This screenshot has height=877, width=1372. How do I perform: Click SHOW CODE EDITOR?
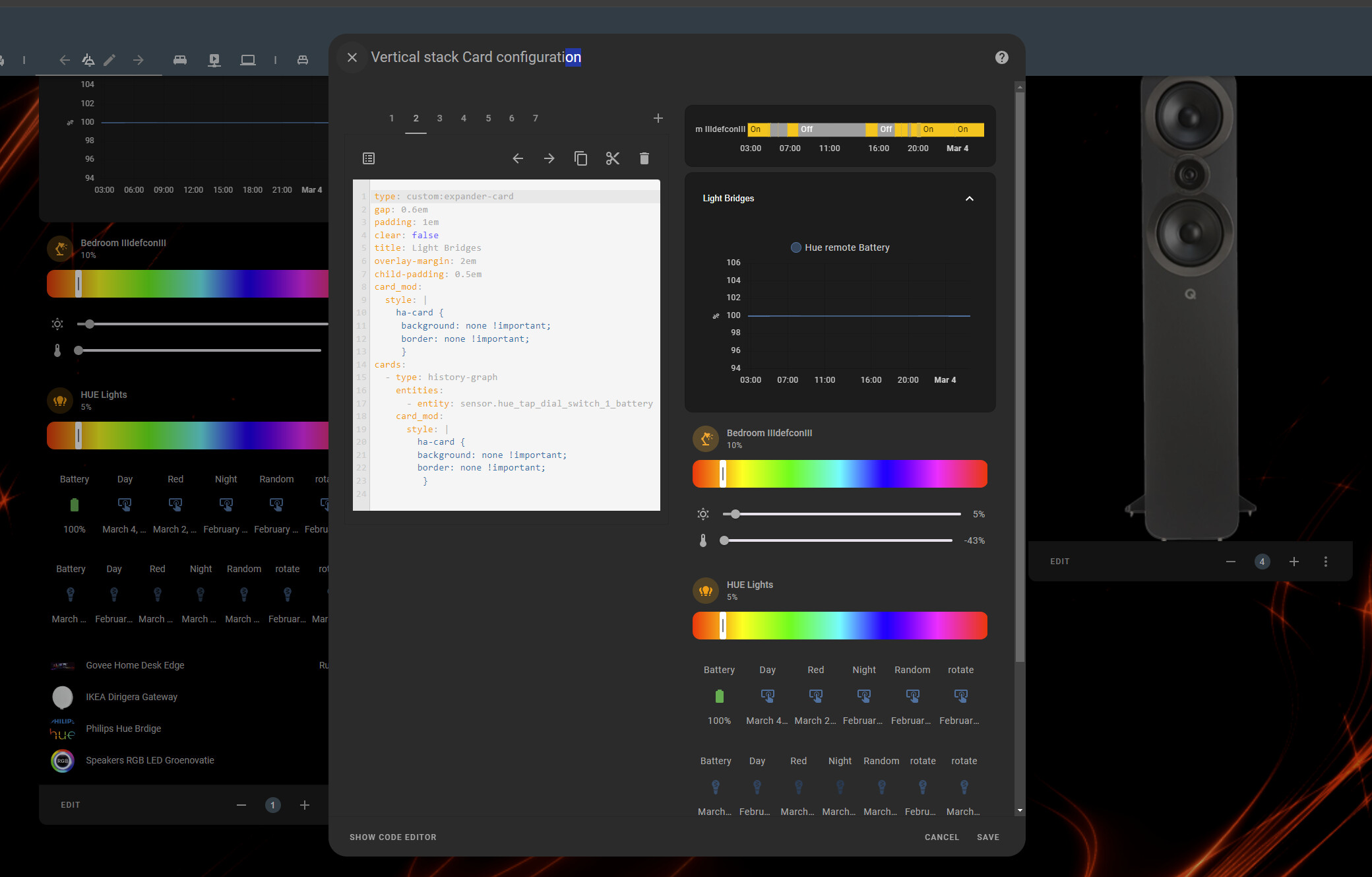click(x=392, y=837)
